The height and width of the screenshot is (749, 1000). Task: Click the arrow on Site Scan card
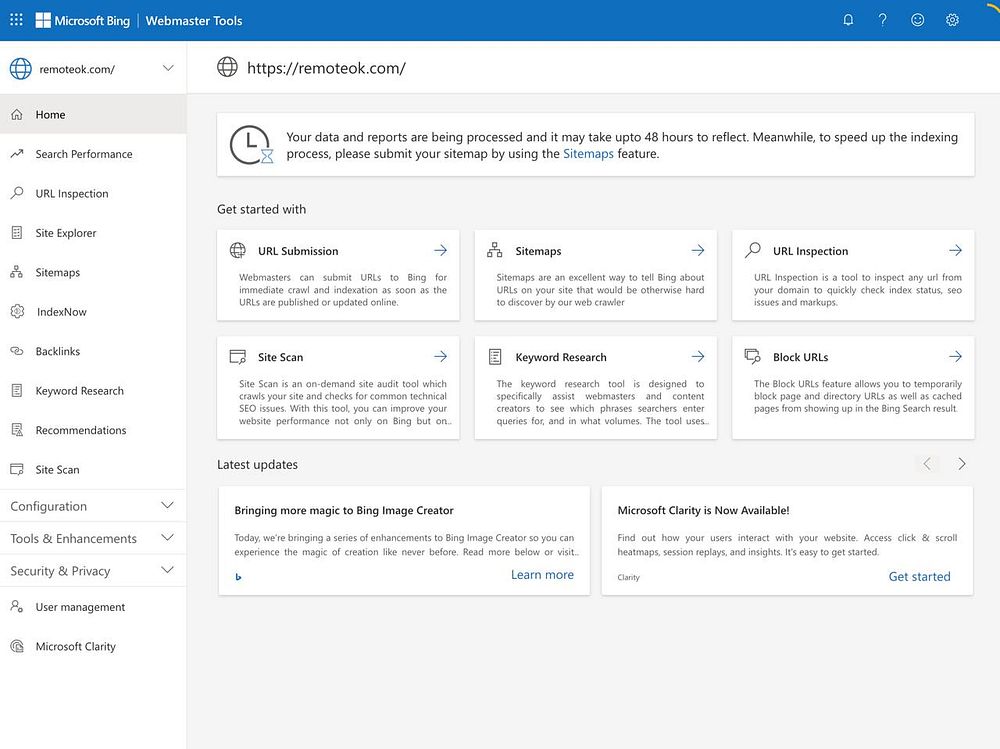click(441, 357)
